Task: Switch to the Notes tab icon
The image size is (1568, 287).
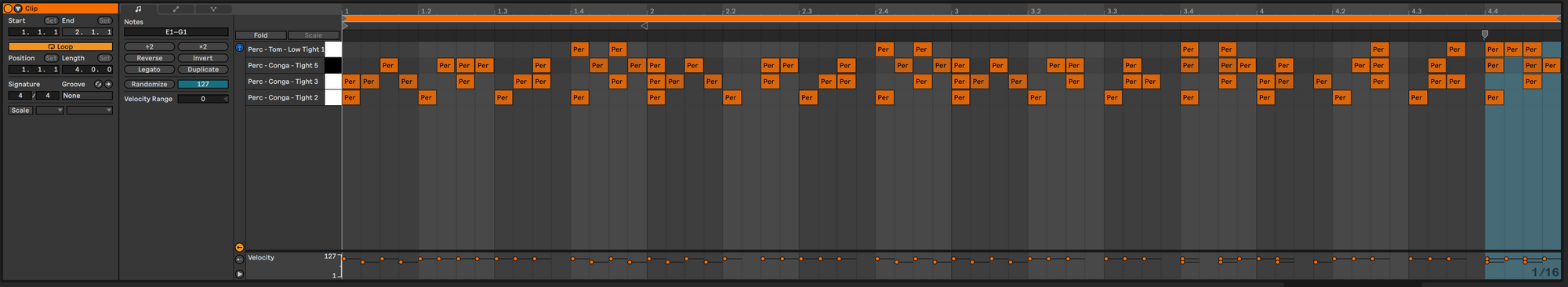Action: coord(138,9)
